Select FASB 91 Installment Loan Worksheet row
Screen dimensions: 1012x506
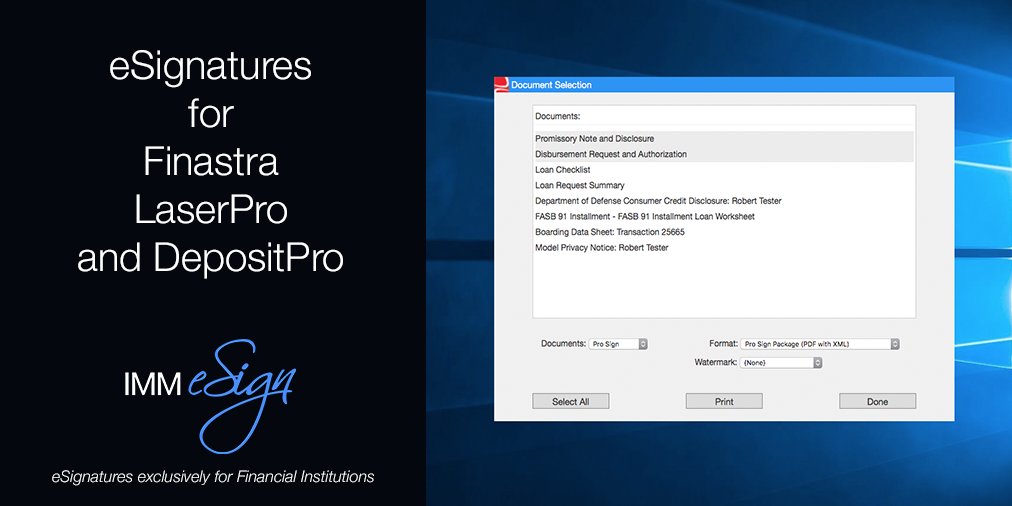(724, 216)
